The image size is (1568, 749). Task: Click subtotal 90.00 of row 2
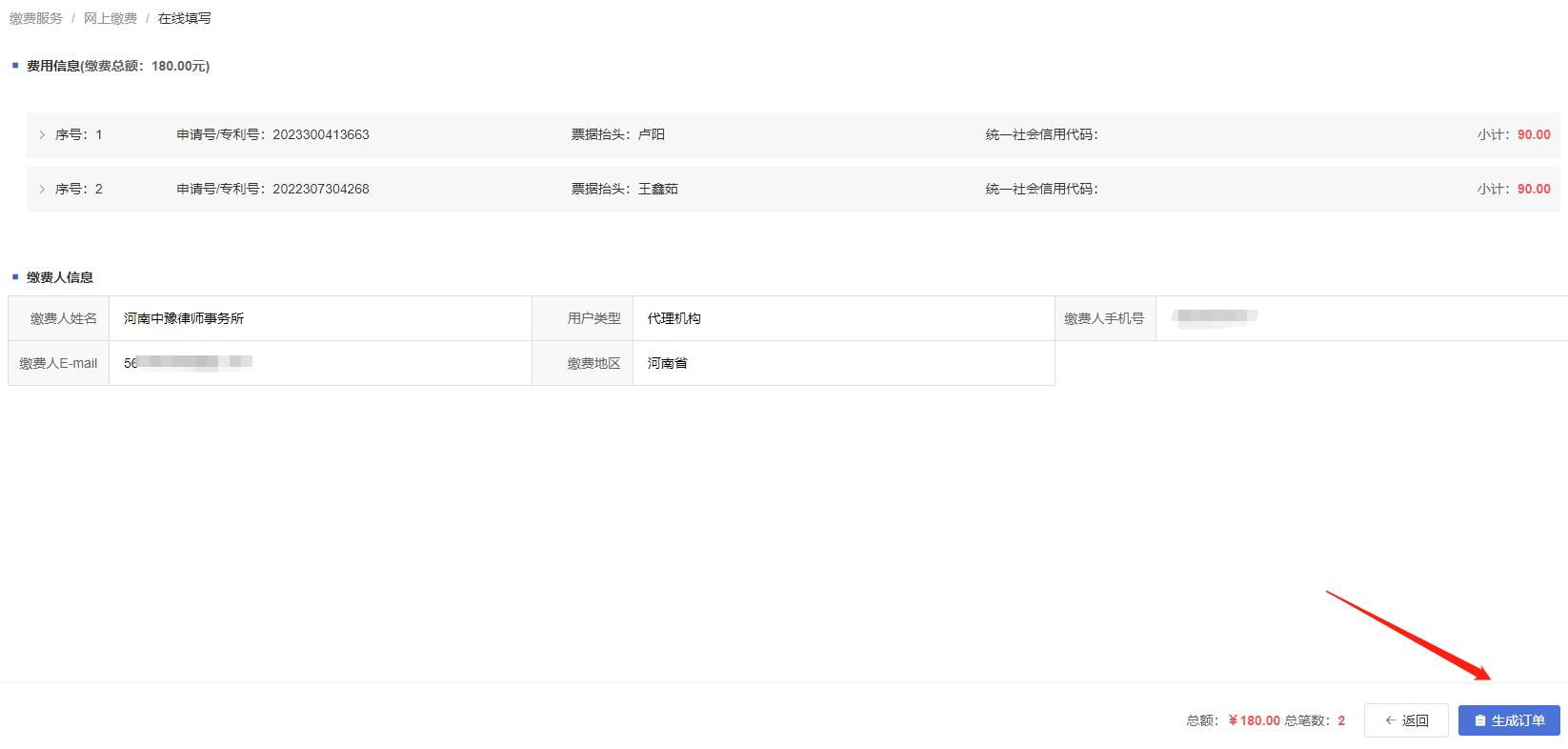[x=1534, y=189]
